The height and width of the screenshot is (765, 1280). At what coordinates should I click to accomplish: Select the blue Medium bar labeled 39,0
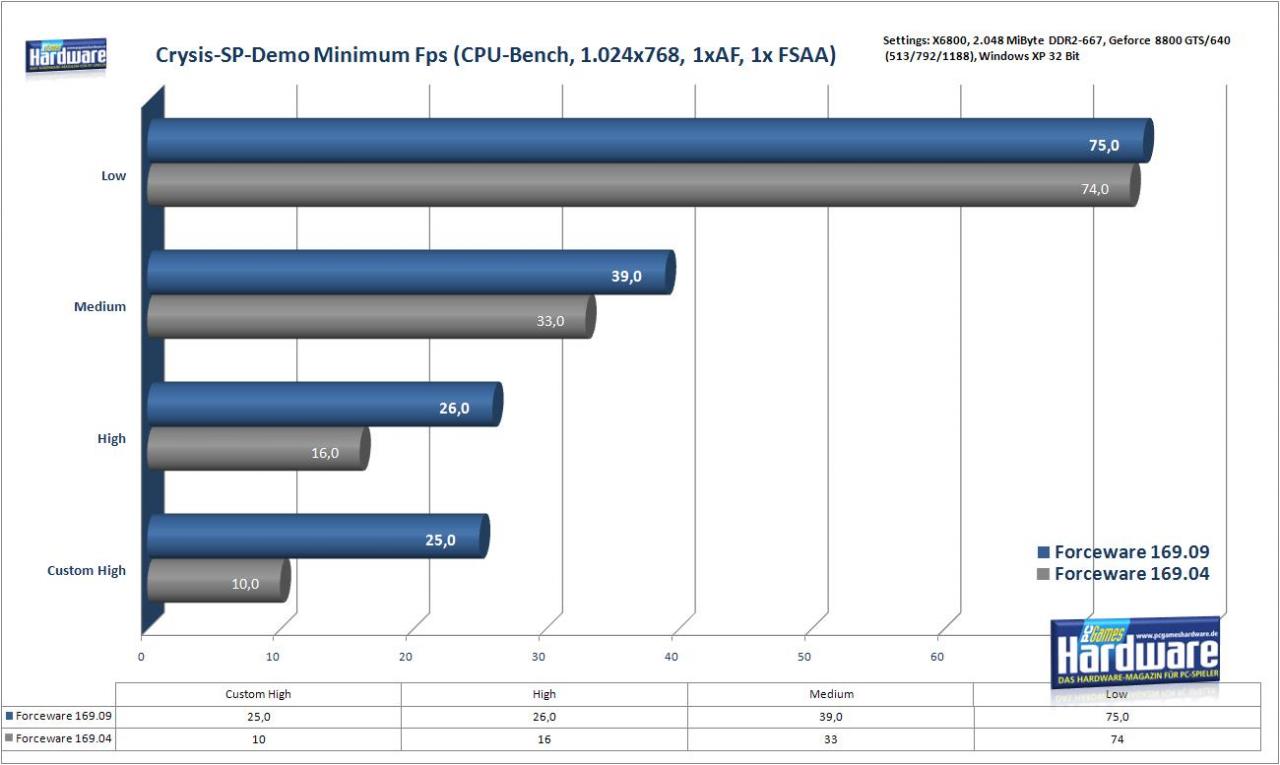pos(411,272)
